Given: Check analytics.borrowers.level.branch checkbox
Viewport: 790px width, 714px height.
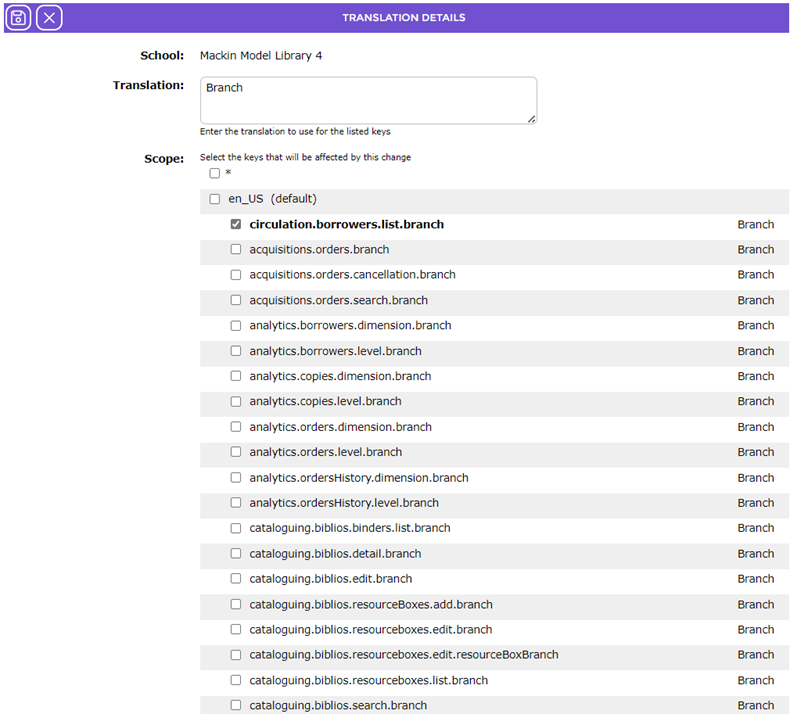Looking at the screenshot, I should click(x=236, y=351).
